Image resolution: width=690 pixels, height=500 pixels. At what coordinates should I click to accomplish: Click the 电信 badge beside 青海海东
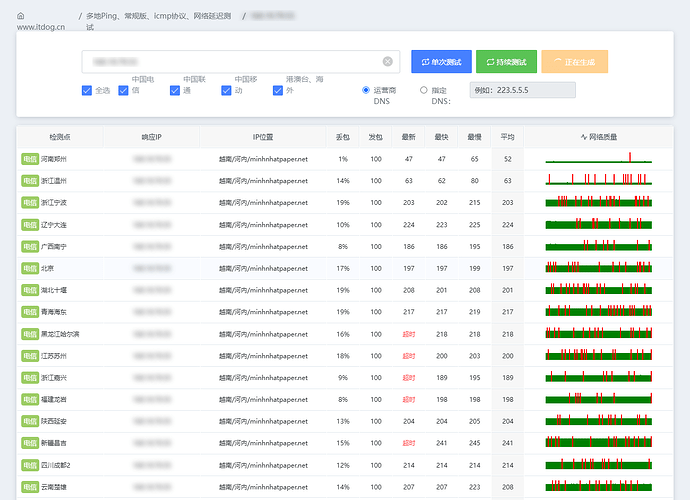coord(30,312)
